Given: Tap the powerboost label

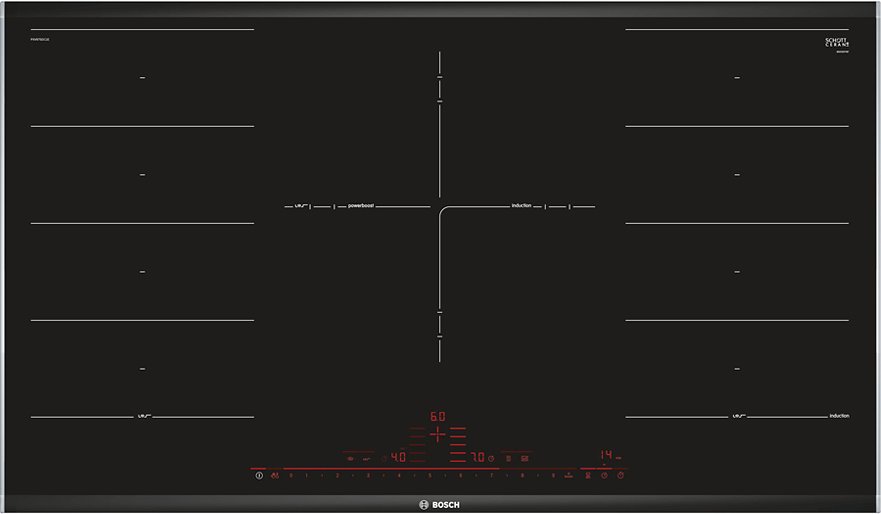Looking at the screenshot, I should click(361, 206).
